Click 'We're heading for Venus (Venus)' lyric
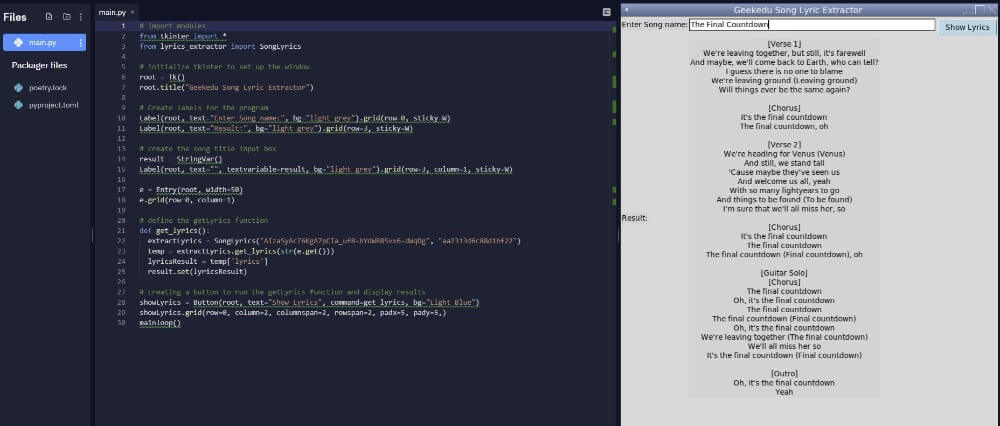This screenshot has width=1000, height=426. (x=784, y=154)
